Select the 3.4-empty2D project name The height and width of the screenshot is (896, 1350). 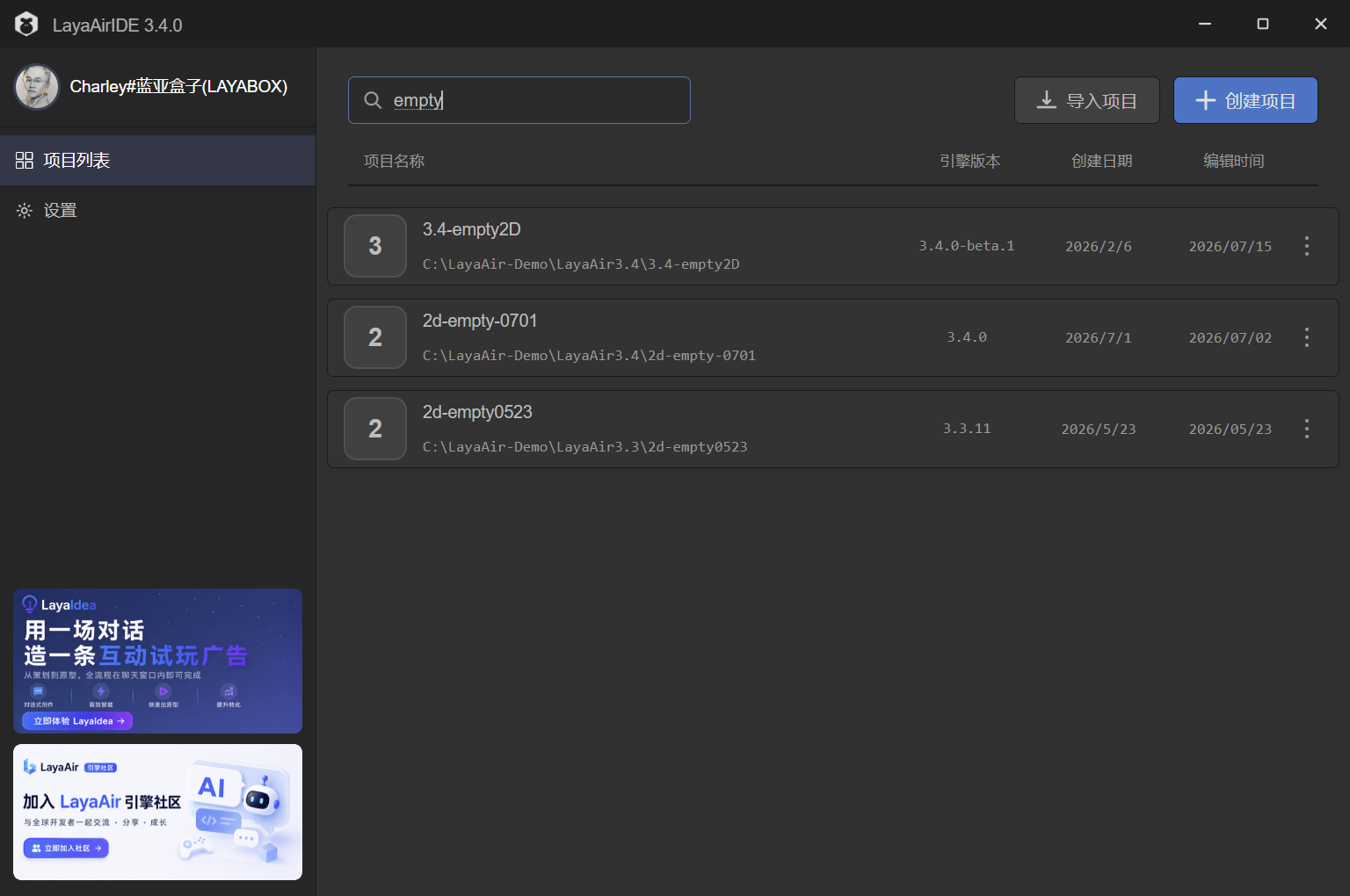(x=472, y=229)
